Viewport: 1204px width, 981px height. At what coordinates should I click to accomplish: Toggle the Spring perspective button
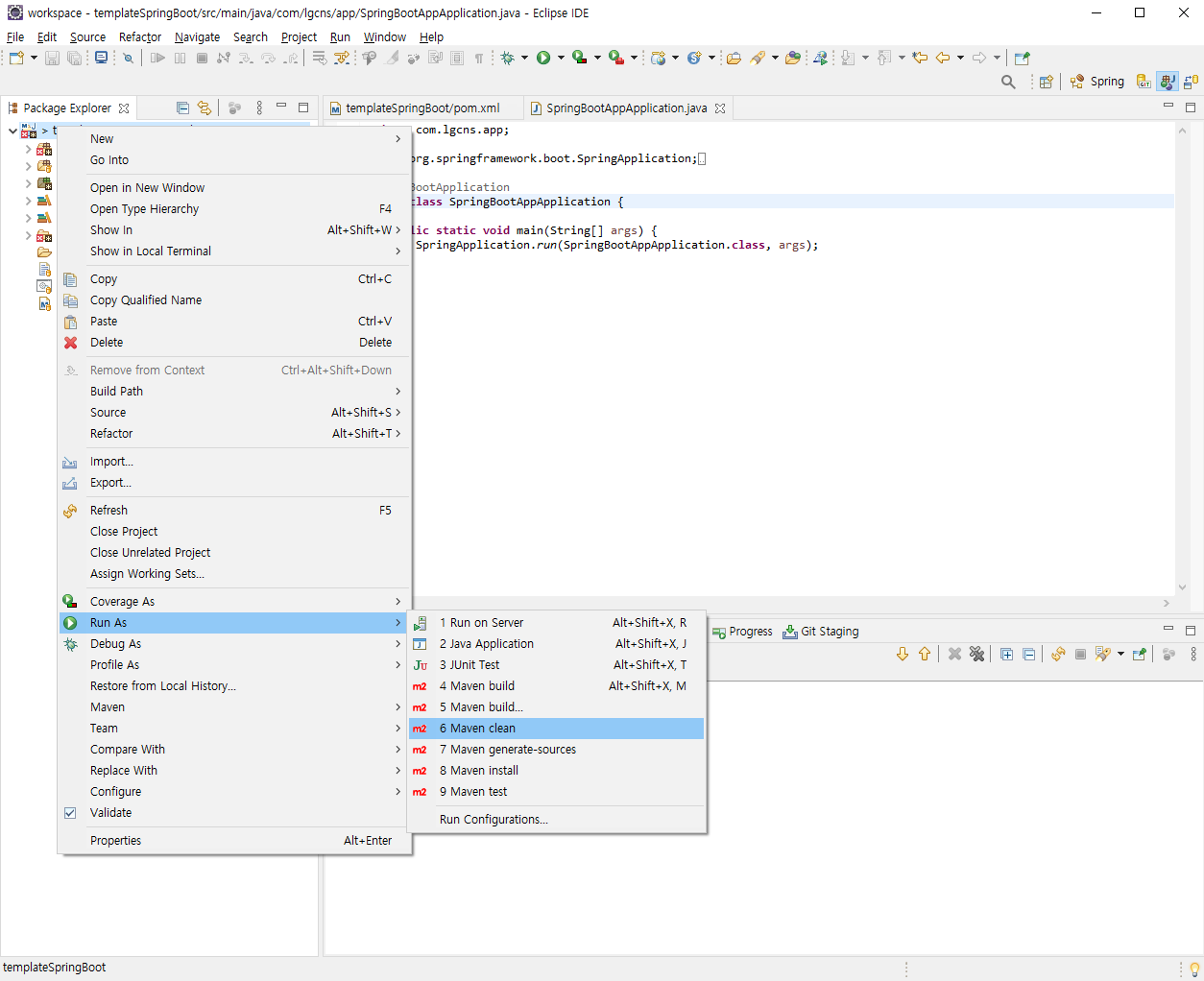click(1097, 82)
